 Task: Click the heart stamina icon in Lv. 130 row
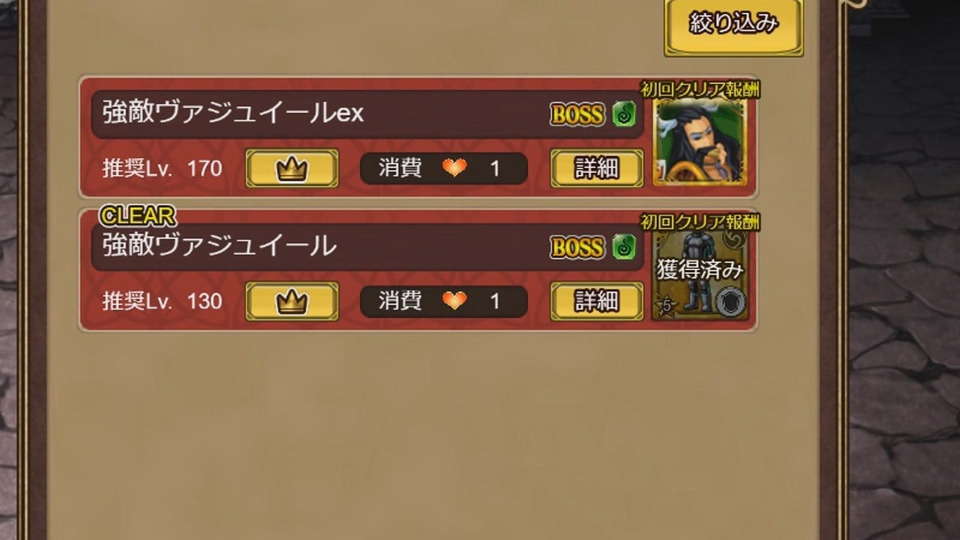coord(454,301)
